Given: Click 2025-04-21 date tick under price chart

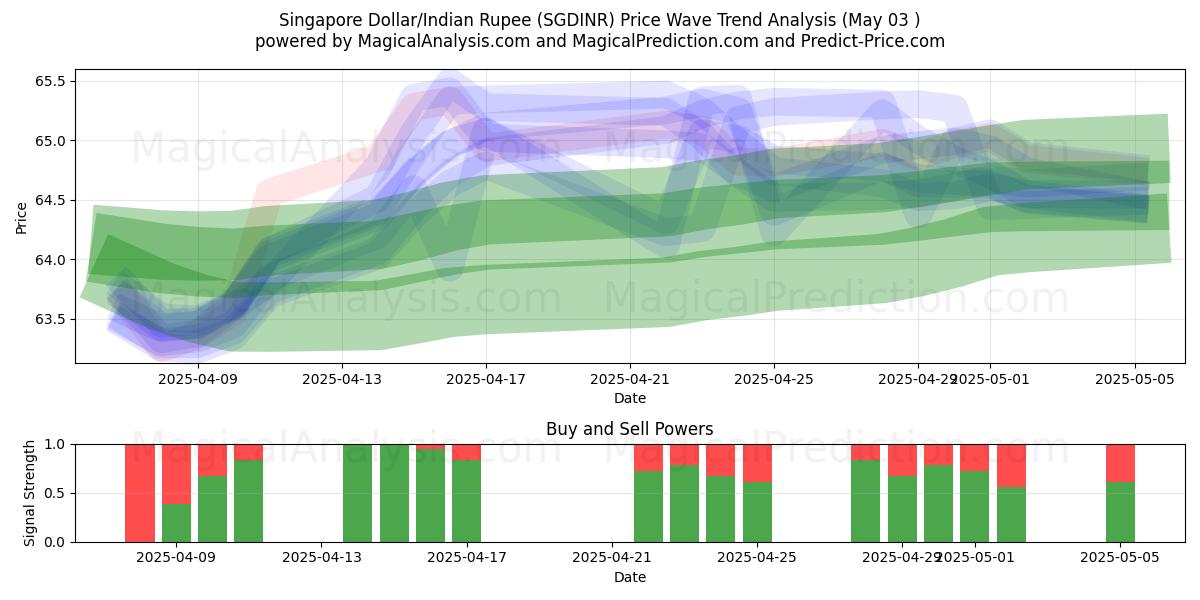Looking at the screenshot, I should coord(630,379).
